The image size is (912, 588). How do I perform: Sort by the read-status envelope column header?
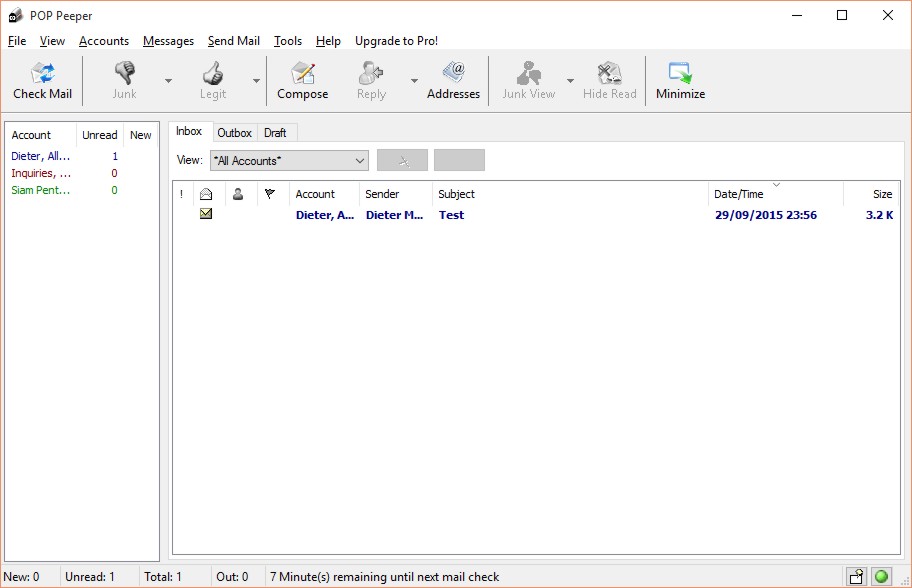[206, 194]
